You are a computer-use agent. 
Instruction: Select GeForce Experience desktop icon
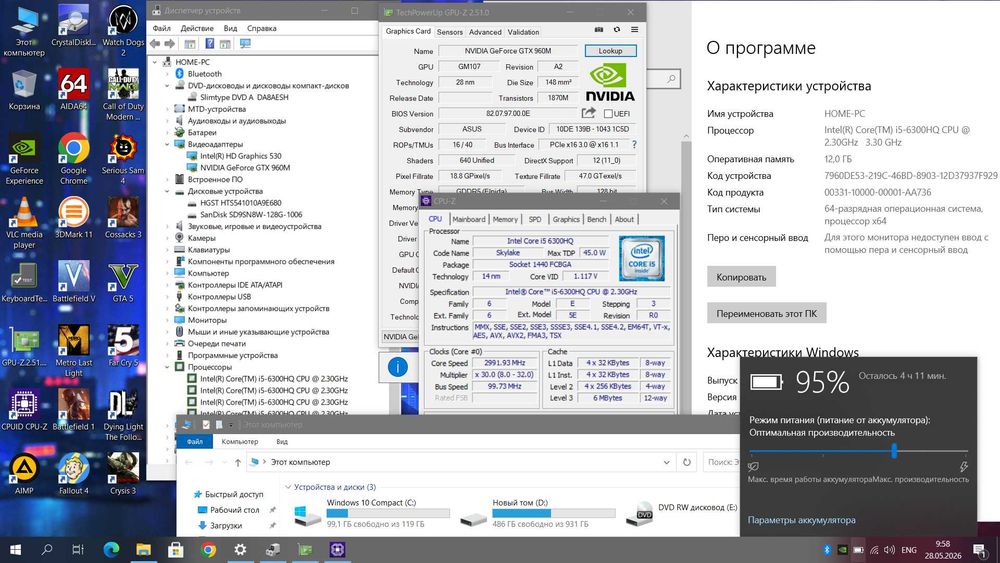tap(24, 159)
